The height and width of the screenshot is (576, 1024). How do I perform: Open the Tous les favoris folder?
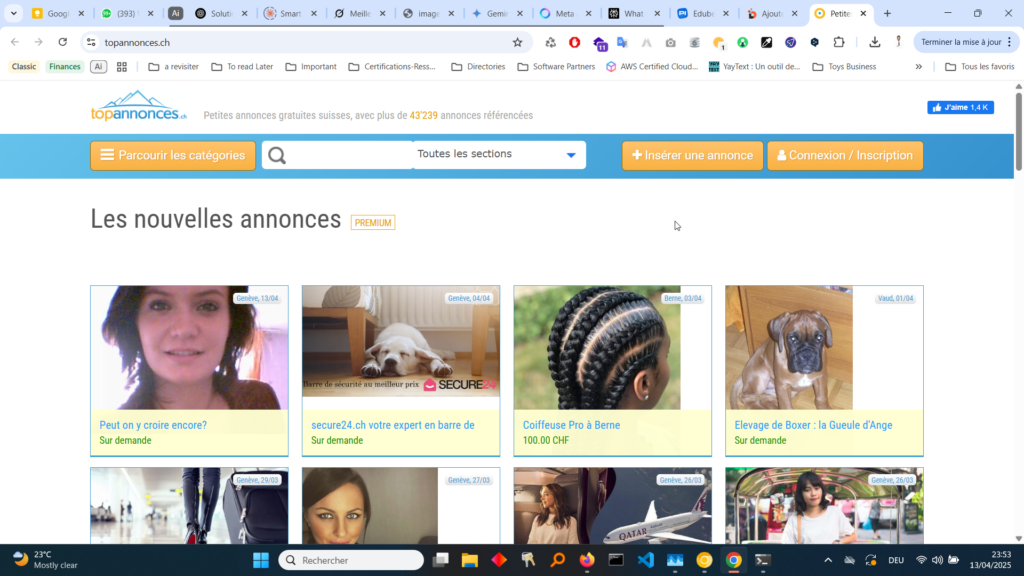click(x=980, y=67)
